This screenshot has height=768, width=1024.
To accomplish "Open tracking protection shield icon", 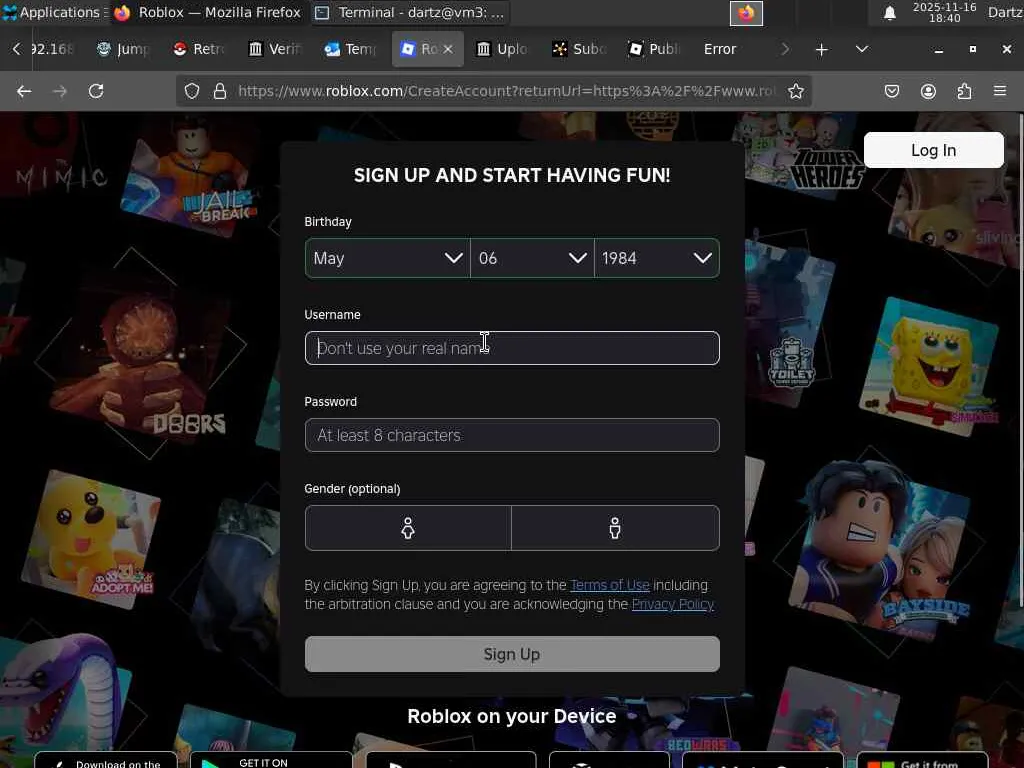I will (x=191, y=91).
